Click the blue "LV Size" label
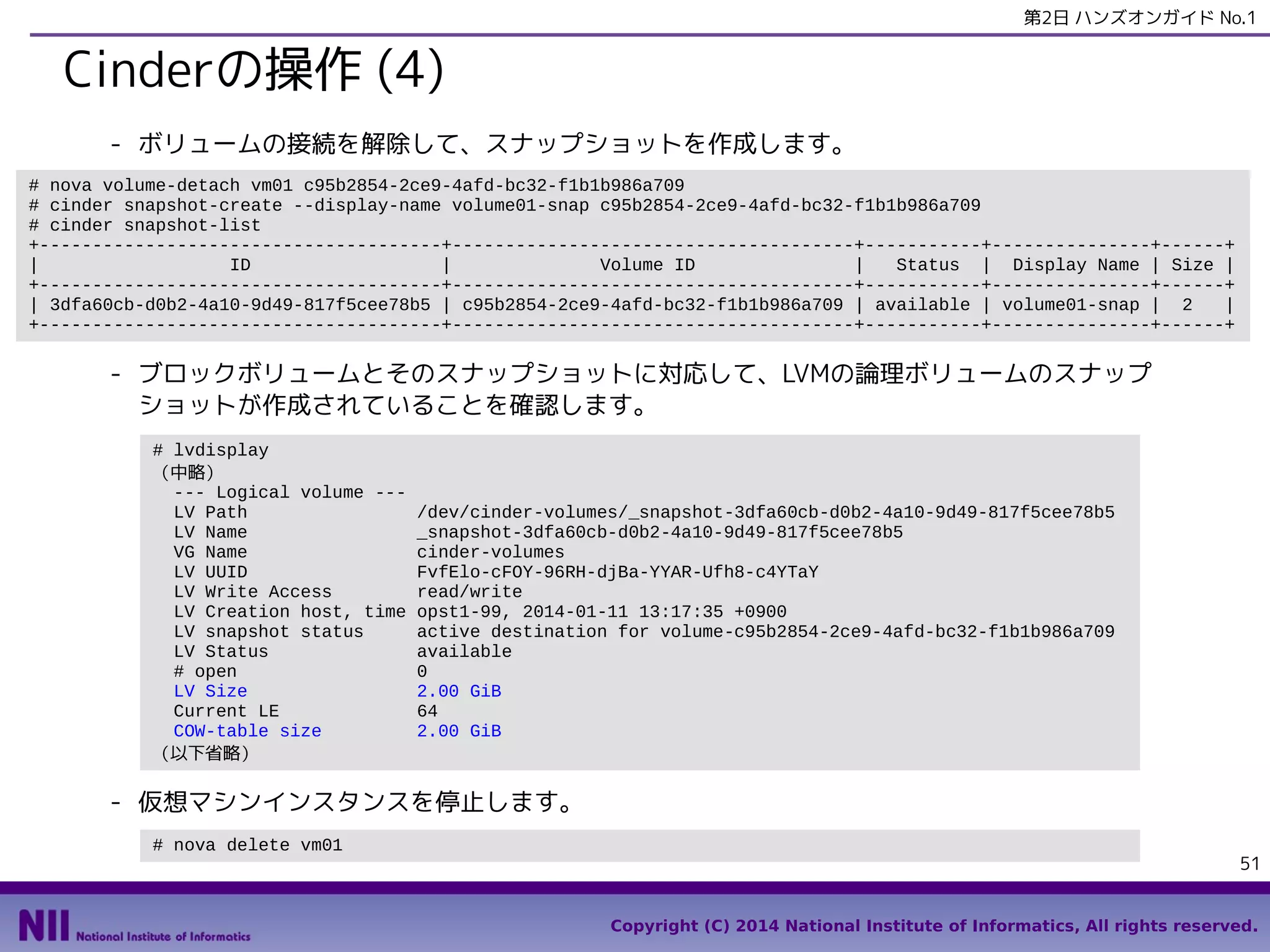1270x952 pixels. [x=210, y=691]
